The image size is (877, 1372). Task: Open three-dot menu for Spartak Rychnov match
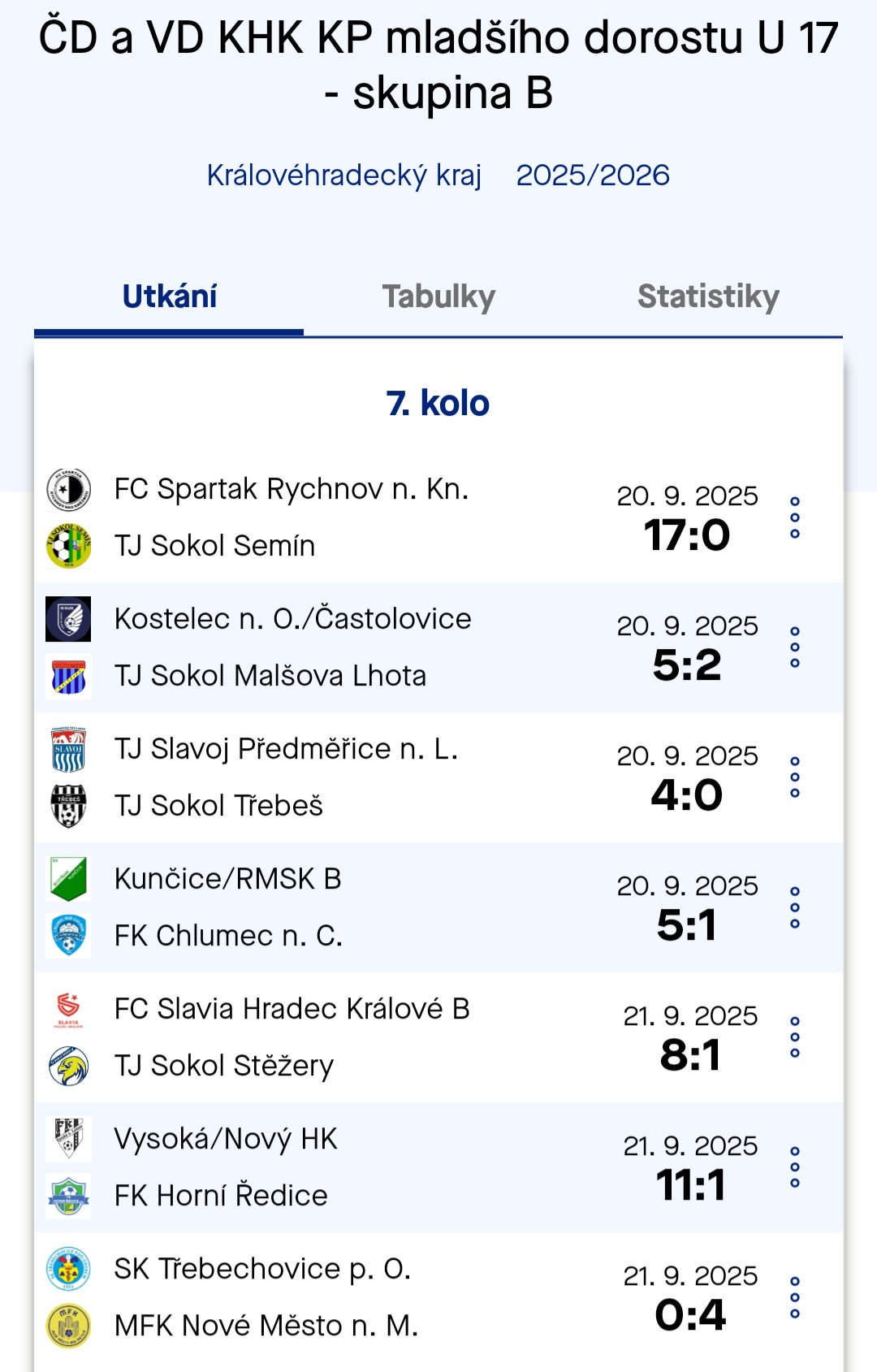click(x=795, y=517)
